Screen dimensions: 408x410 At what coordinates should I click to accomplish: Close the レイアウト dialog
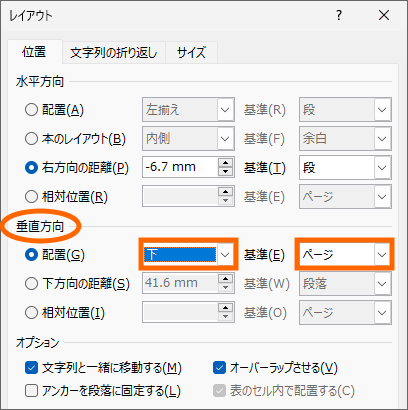[384, 15]
